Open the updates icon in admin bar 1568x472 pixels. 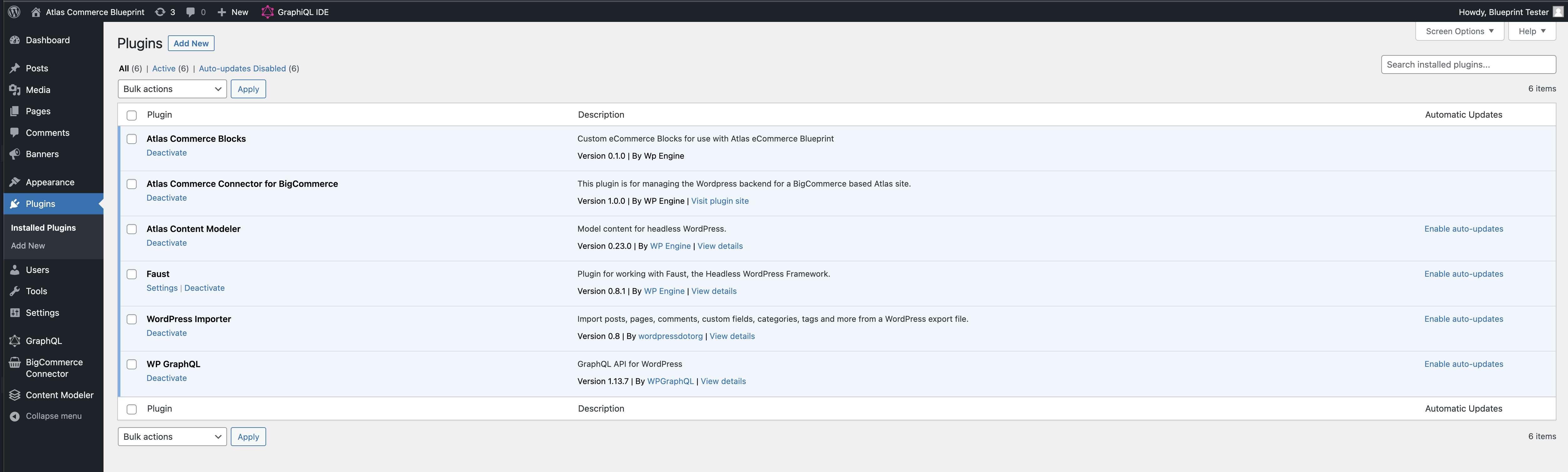point(160,12)
